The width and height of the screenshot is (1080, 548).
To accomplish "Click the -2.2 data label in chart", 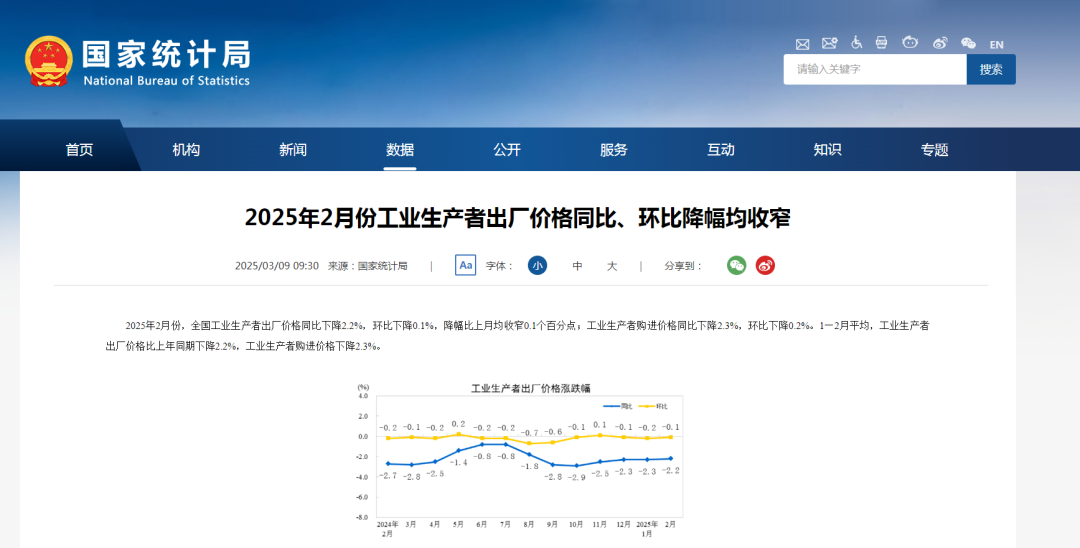I will [x=671, y=471].
